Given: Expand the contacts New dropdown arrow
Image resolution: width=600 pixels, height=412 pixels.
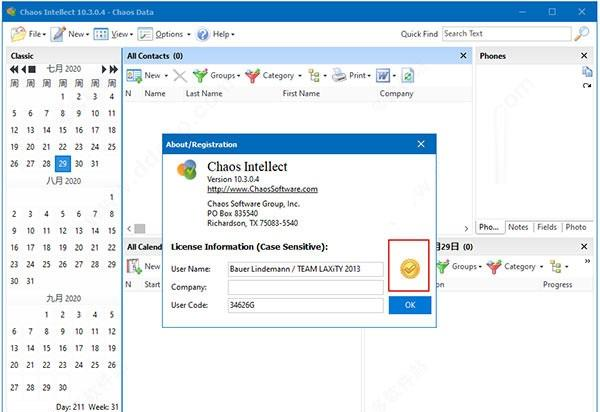Looking at the screenshot, I should [x=166, y=76].
